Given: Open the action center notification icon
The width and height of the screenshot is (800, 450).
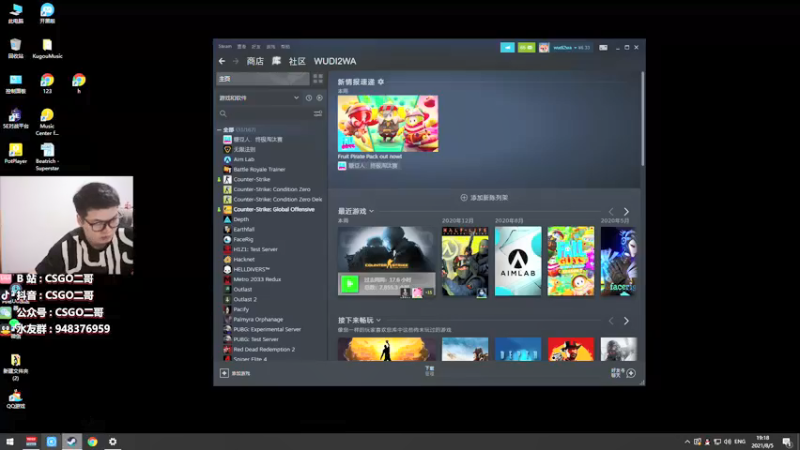Looking at the screenshot, I should [x=788, y=442].
